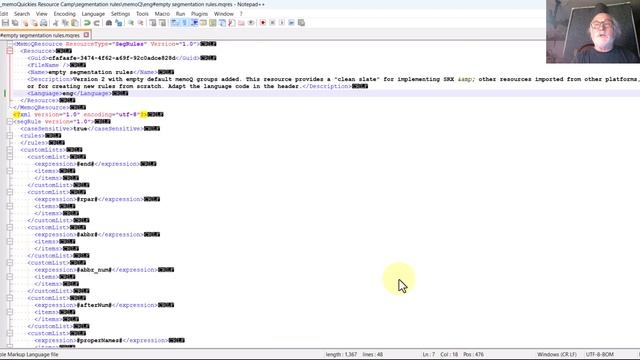640x360 pixels.
Task: Open the User Defined Language icon
Action: (203, 23)
